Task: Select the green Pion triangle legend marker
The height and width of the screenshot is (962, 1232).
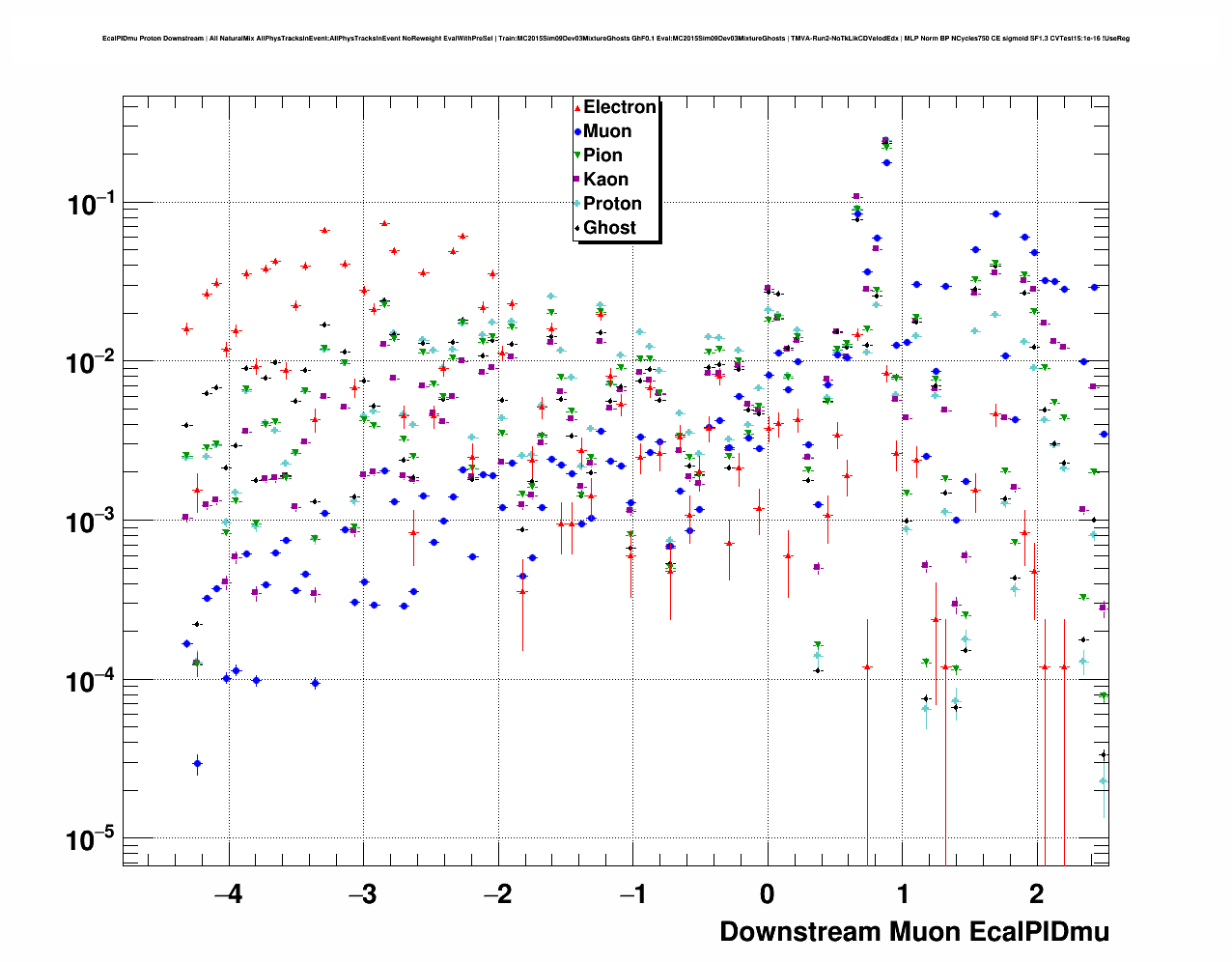Action: [x=577, y=156]
